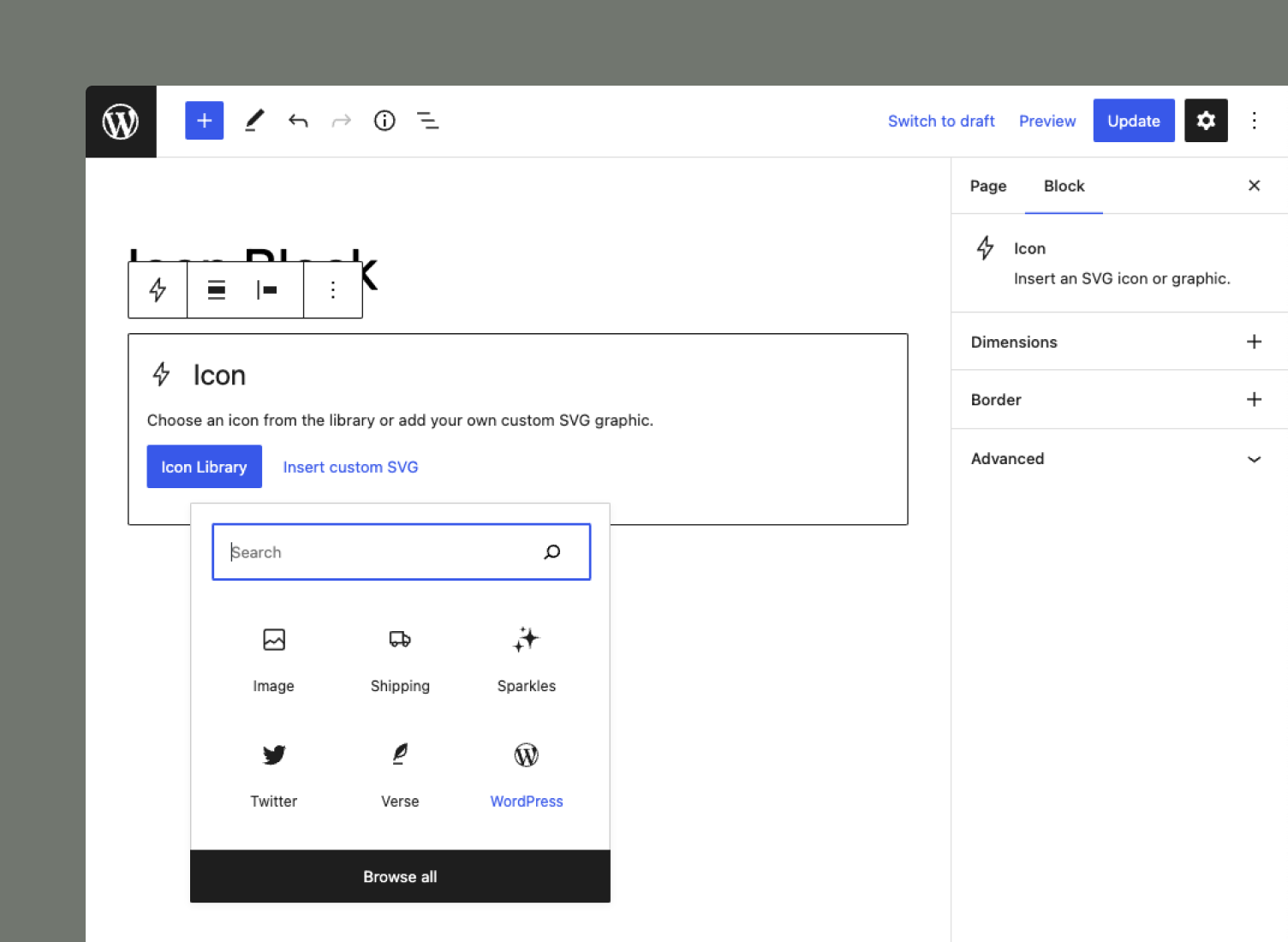Click the Image label text
The height and width of the screenshot is (942, 1288).
(x=274, y=686)
